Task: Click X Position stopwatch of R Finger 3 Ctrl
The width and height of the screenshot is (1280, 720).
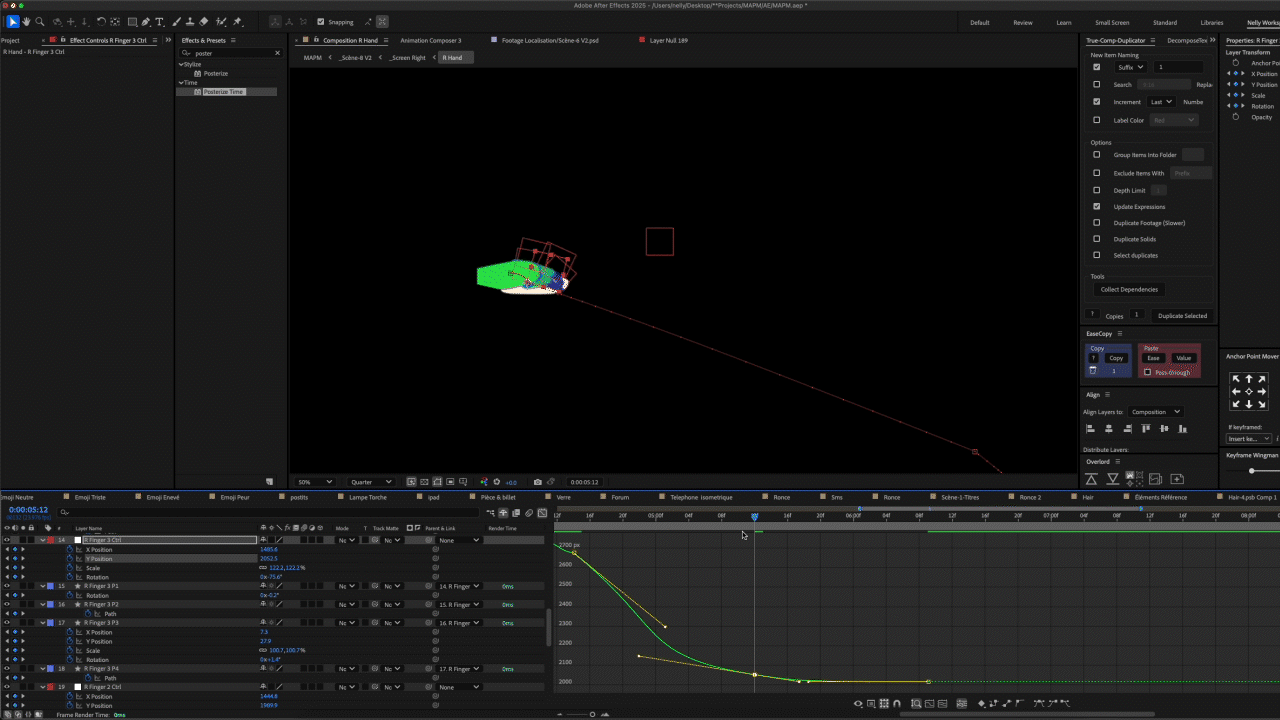Action: coord(70,549)
